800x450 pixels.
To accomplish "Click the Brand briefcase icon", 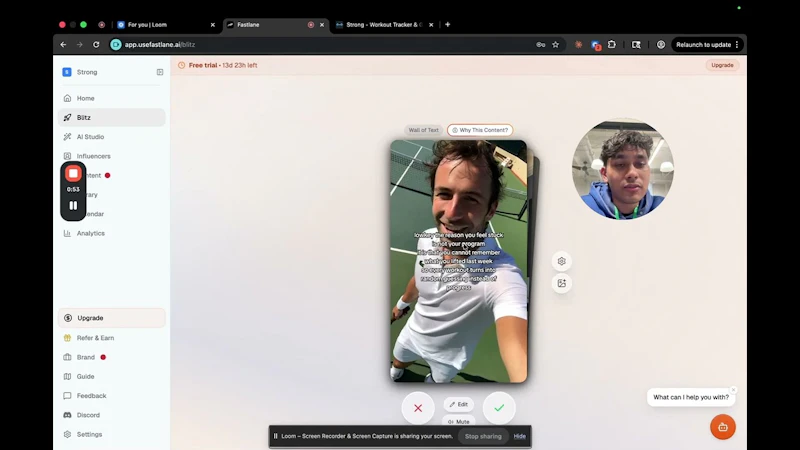I will tap(67, 357).
